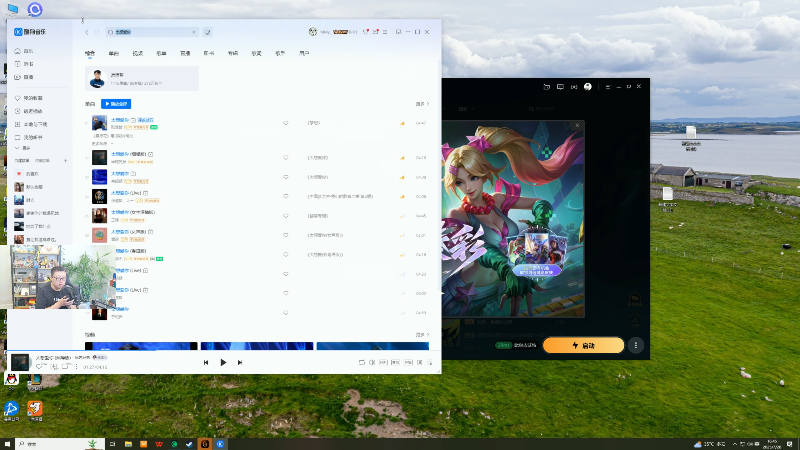Clear the search box with its X icon
The height and width of the screenshot is (450, 800).
pyautogui.click(x=194, y=32)
